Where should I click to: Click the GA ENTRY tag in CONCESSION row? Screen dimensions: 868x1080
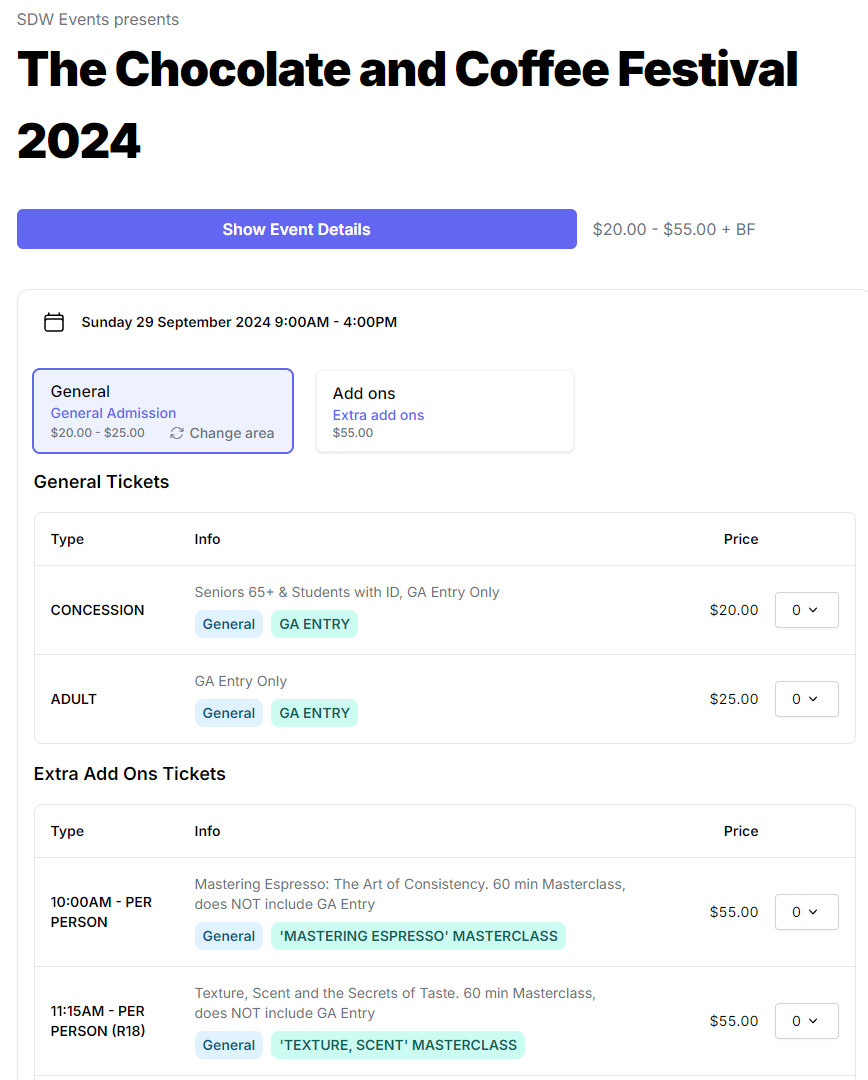tap(314, 624)
